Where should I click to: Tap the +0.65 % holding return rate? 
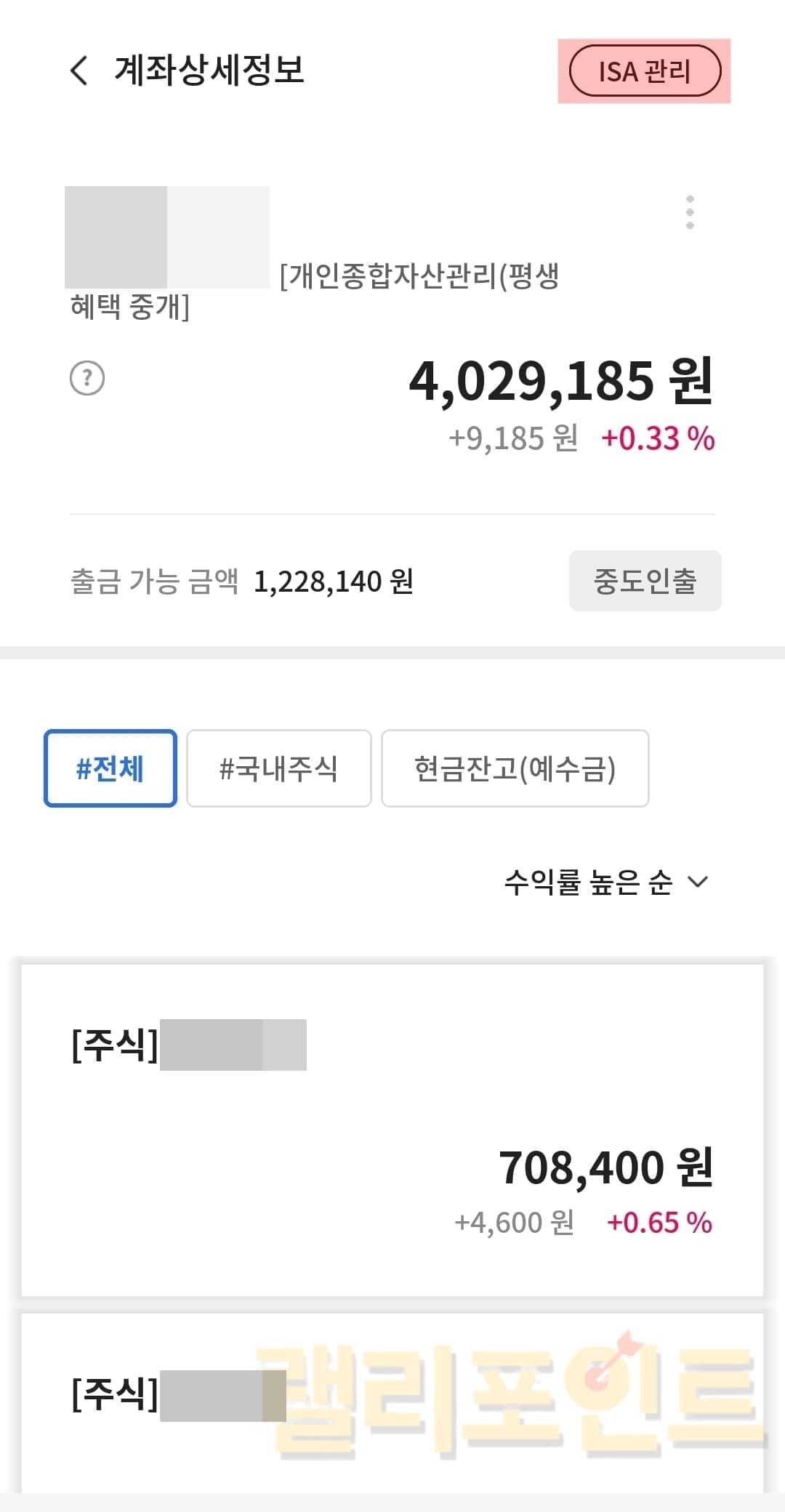coord(659,1223)
